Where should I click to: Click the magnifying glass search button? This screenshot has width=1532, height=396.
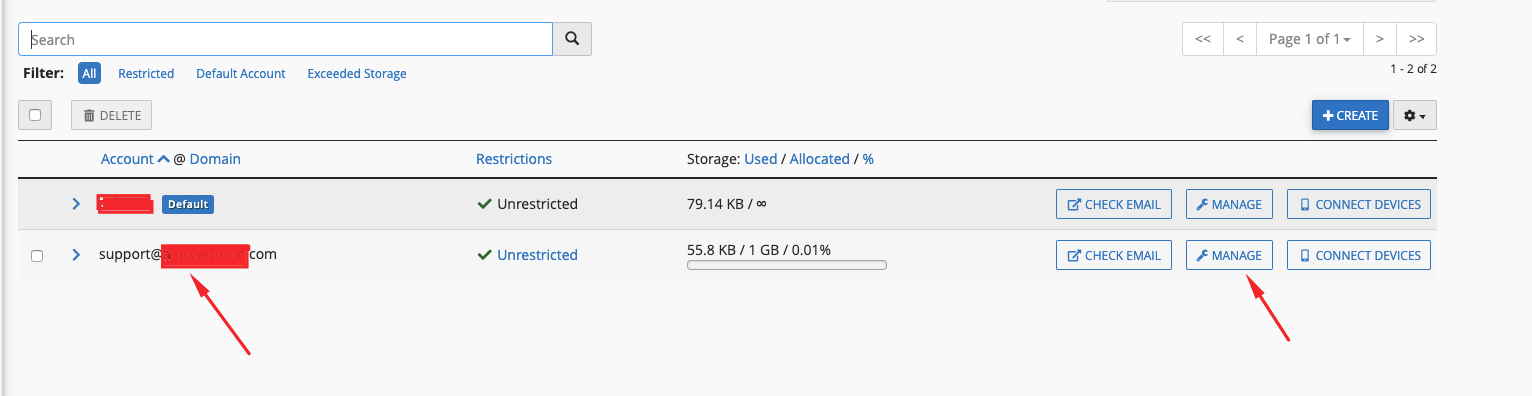572,39
